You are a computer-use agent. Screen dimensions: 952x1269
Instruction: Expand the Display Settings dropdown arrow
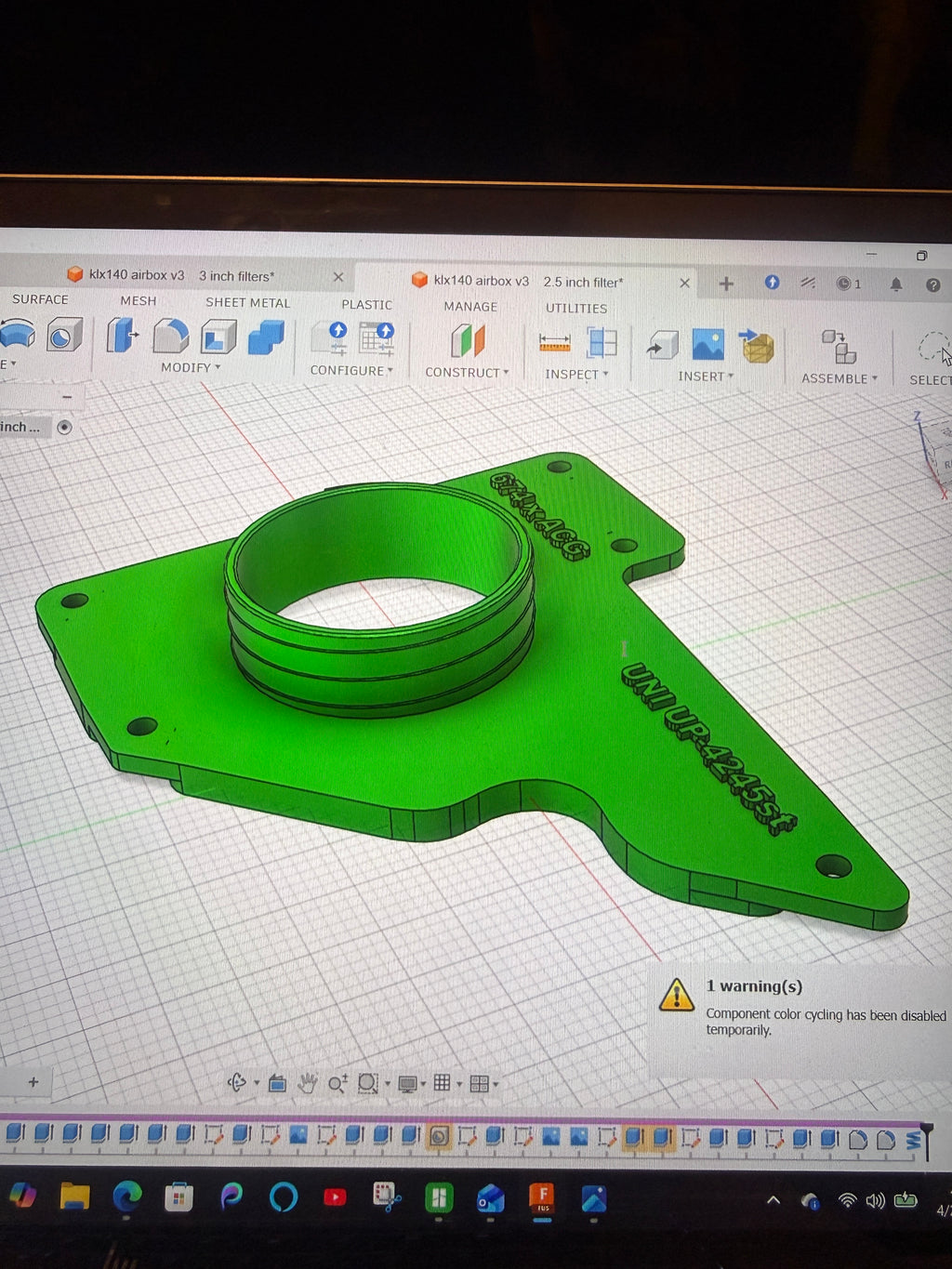coord(423,1084)
